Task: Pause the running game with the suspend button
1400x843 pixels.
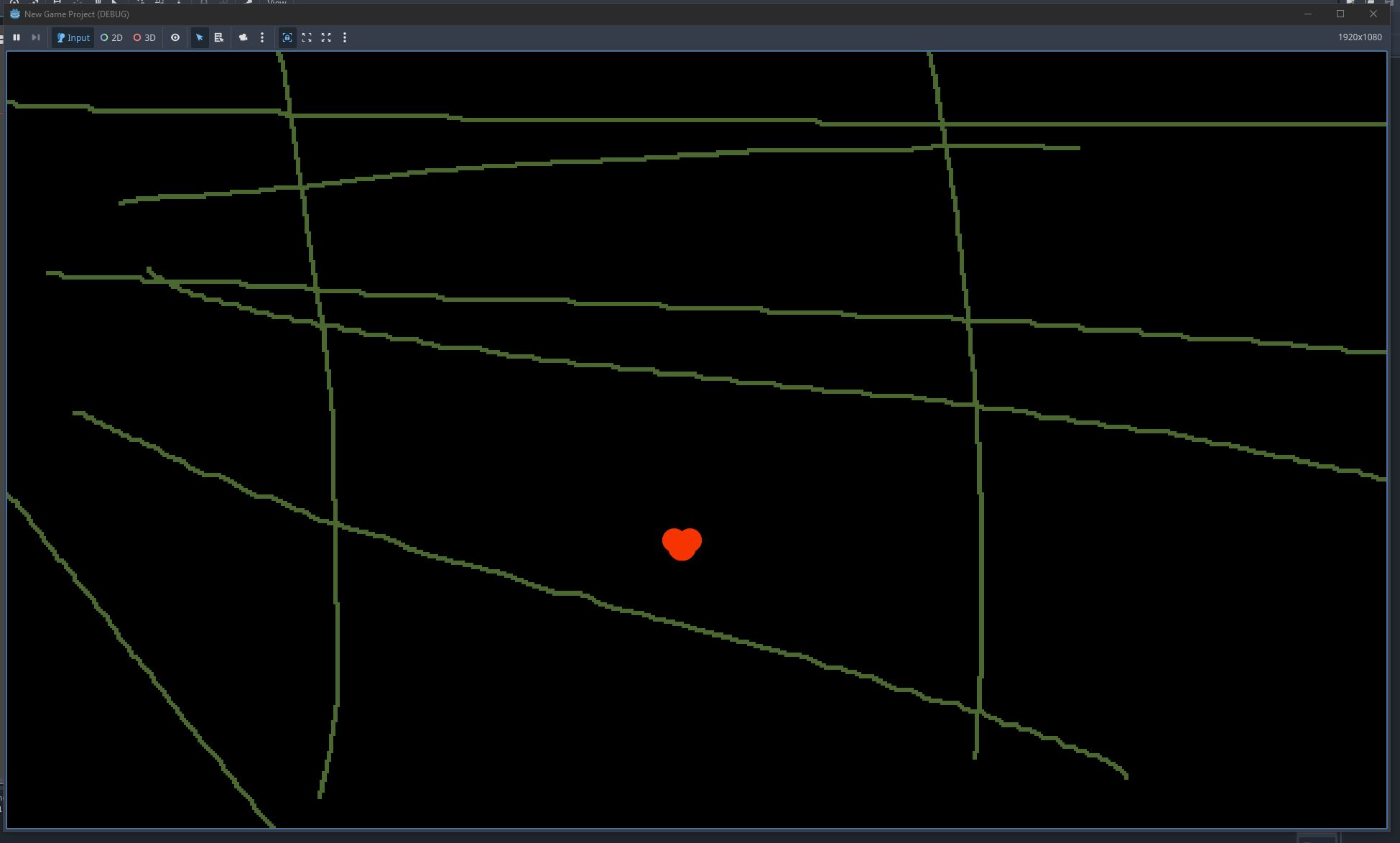Action: click(x=17, y=37)
